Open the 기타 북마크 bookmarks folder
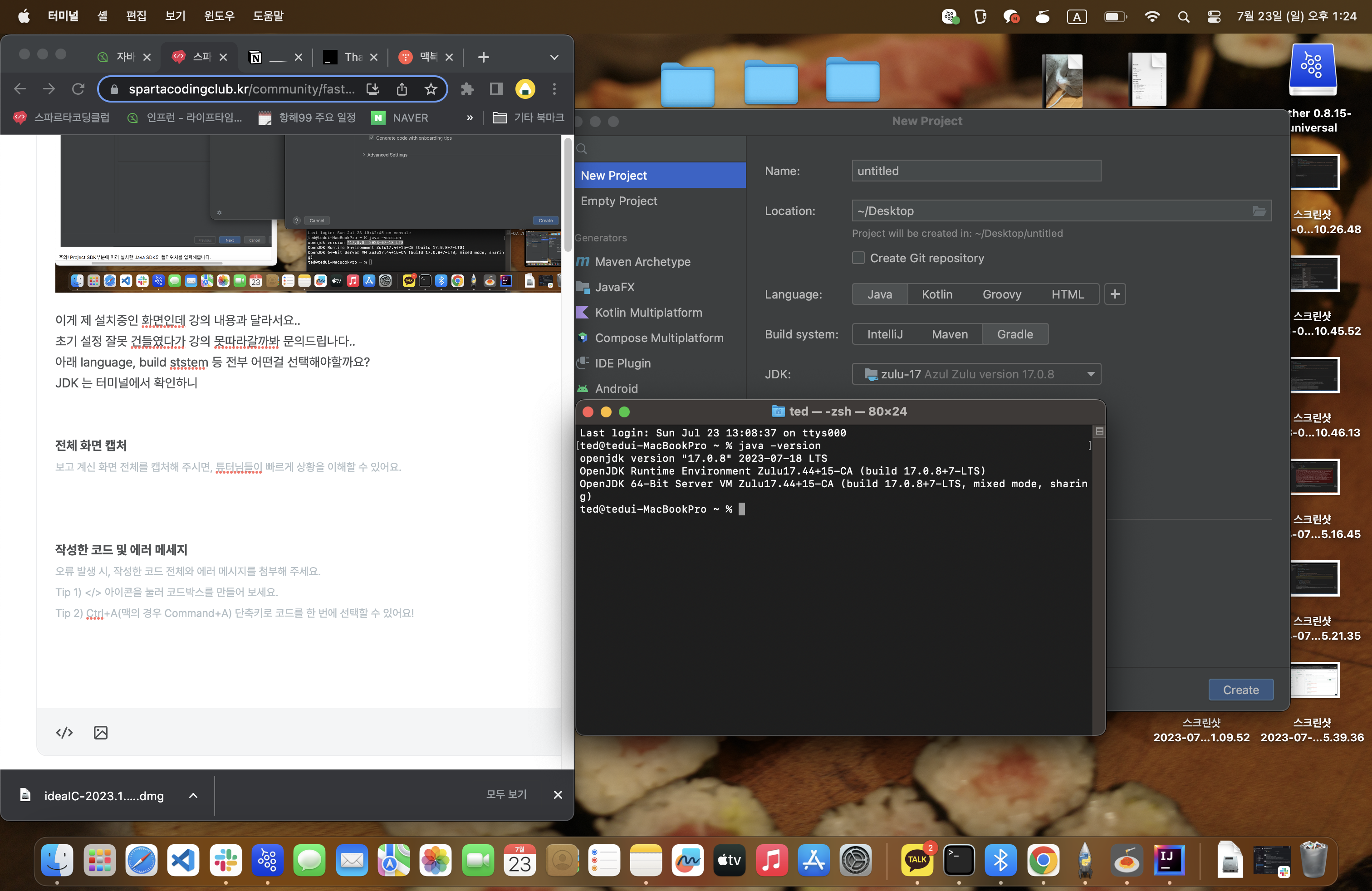1372x891 pixels. click(528, 117)
